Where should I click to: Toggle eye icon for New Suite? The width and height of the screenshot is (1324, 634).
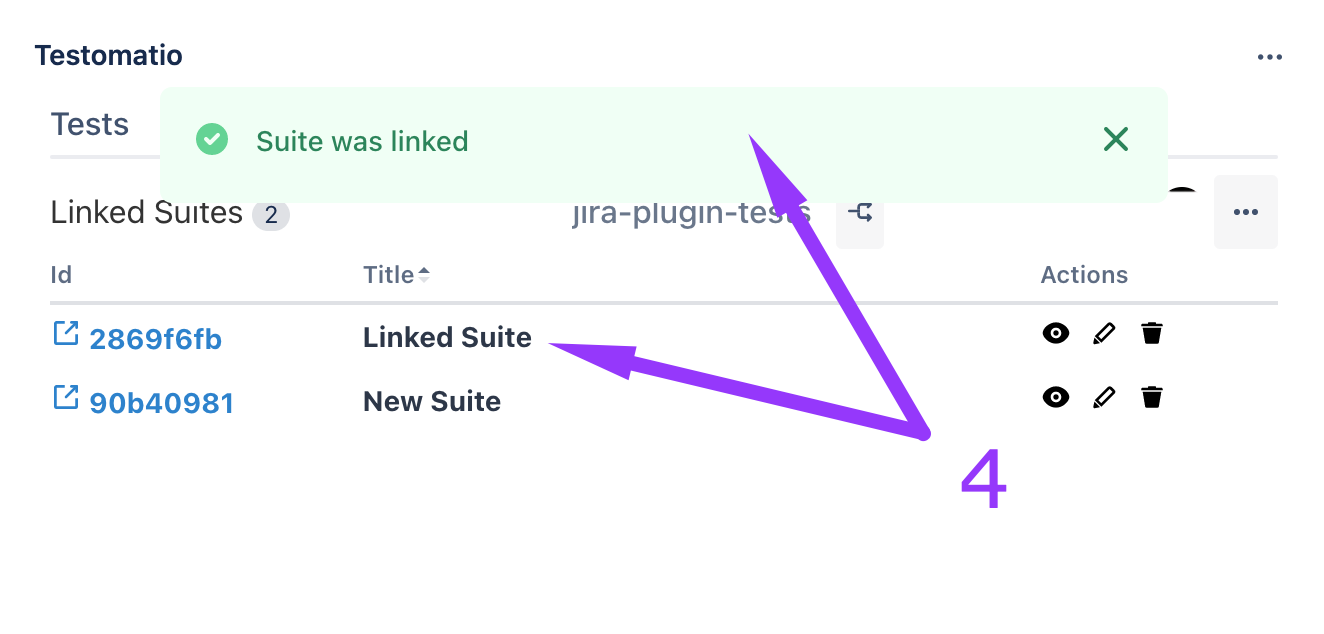click(x=1056, y=398)
